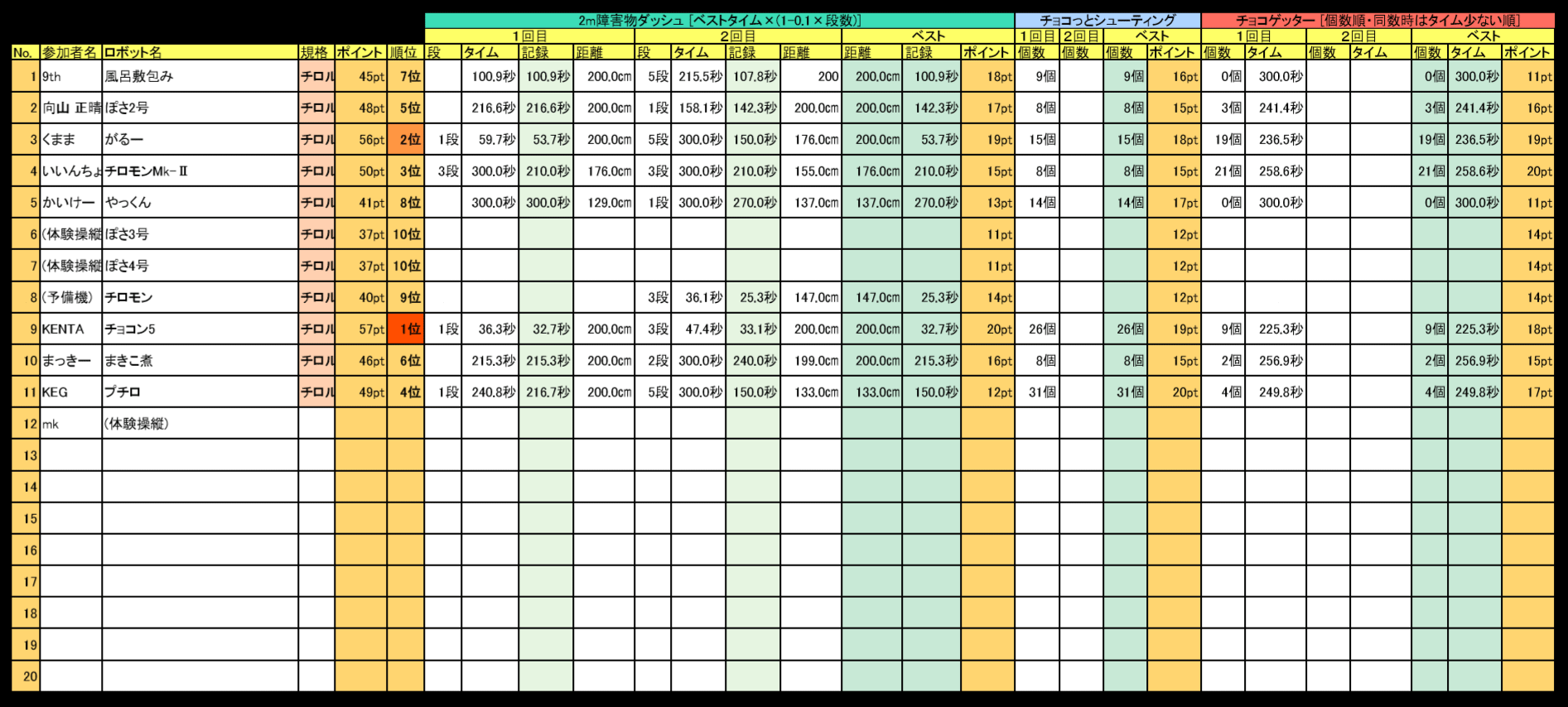This screenshot has width=1568, height=707.
Task: Click robot name cell '風呂敷包み'
Action: tap(200, 76)
